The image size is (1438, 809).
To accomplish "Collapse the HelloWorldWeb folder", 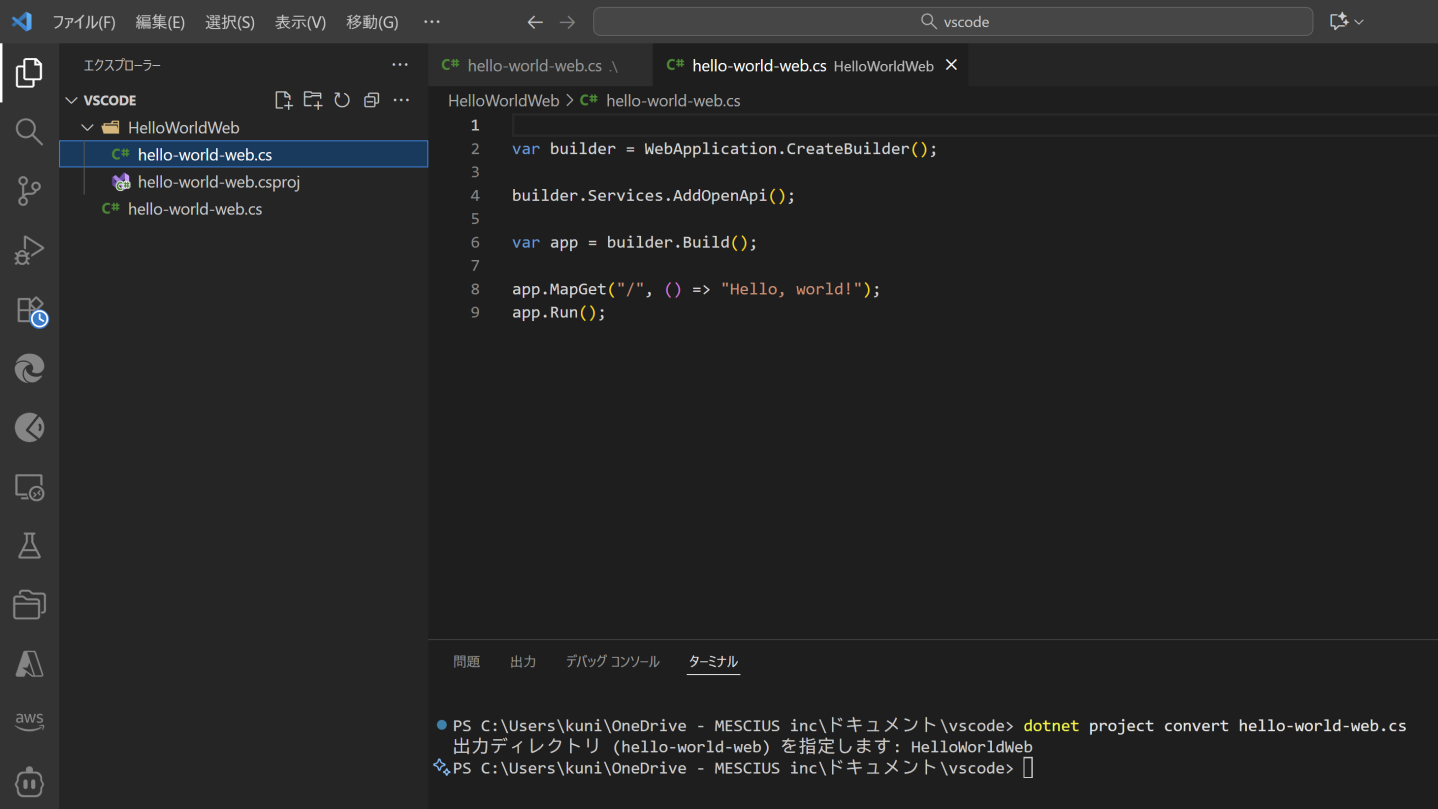I will coord(88,128).
